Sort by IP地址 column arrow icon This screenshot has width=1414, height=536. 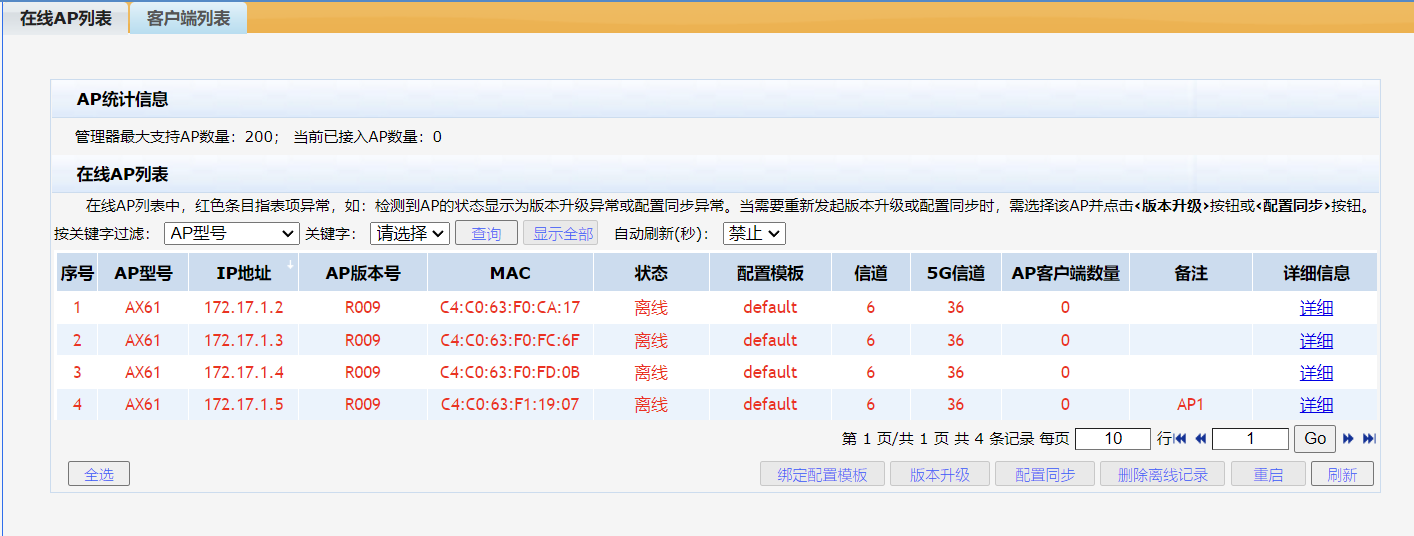coord(291,265)
